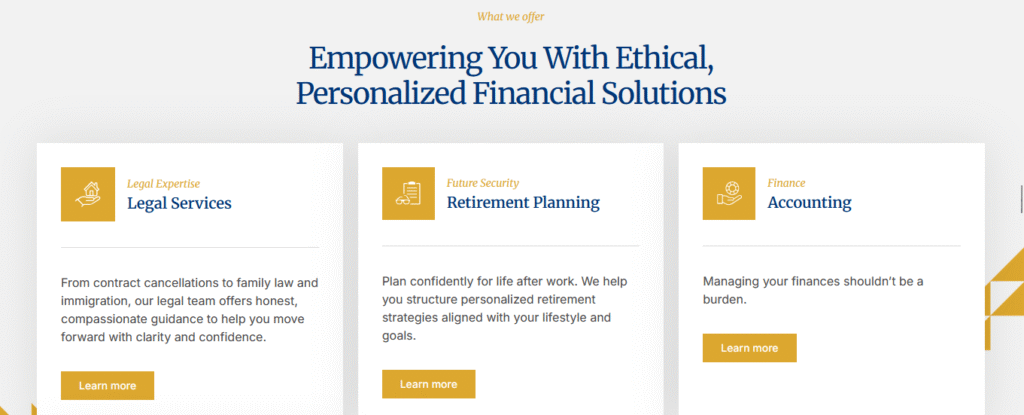Click the Accounting card title
1024x415 pixels.
click(809, 202)
